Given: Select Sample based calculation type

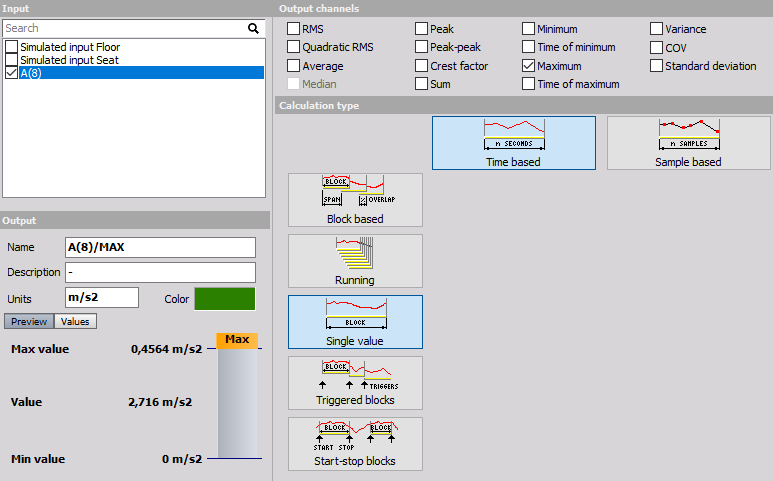Looking at the screenshot, I should point(688,143).
